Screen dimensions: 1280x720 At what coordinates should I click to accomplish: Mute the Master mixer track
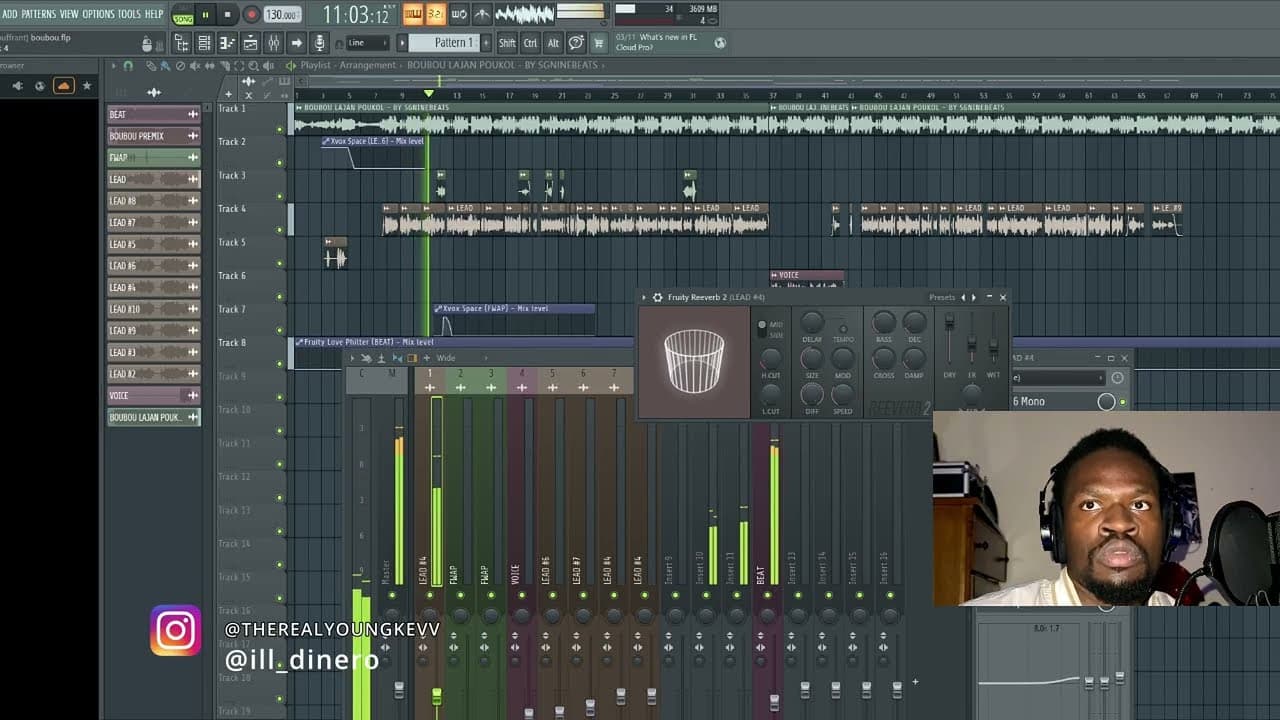click(x=391, y=596)
